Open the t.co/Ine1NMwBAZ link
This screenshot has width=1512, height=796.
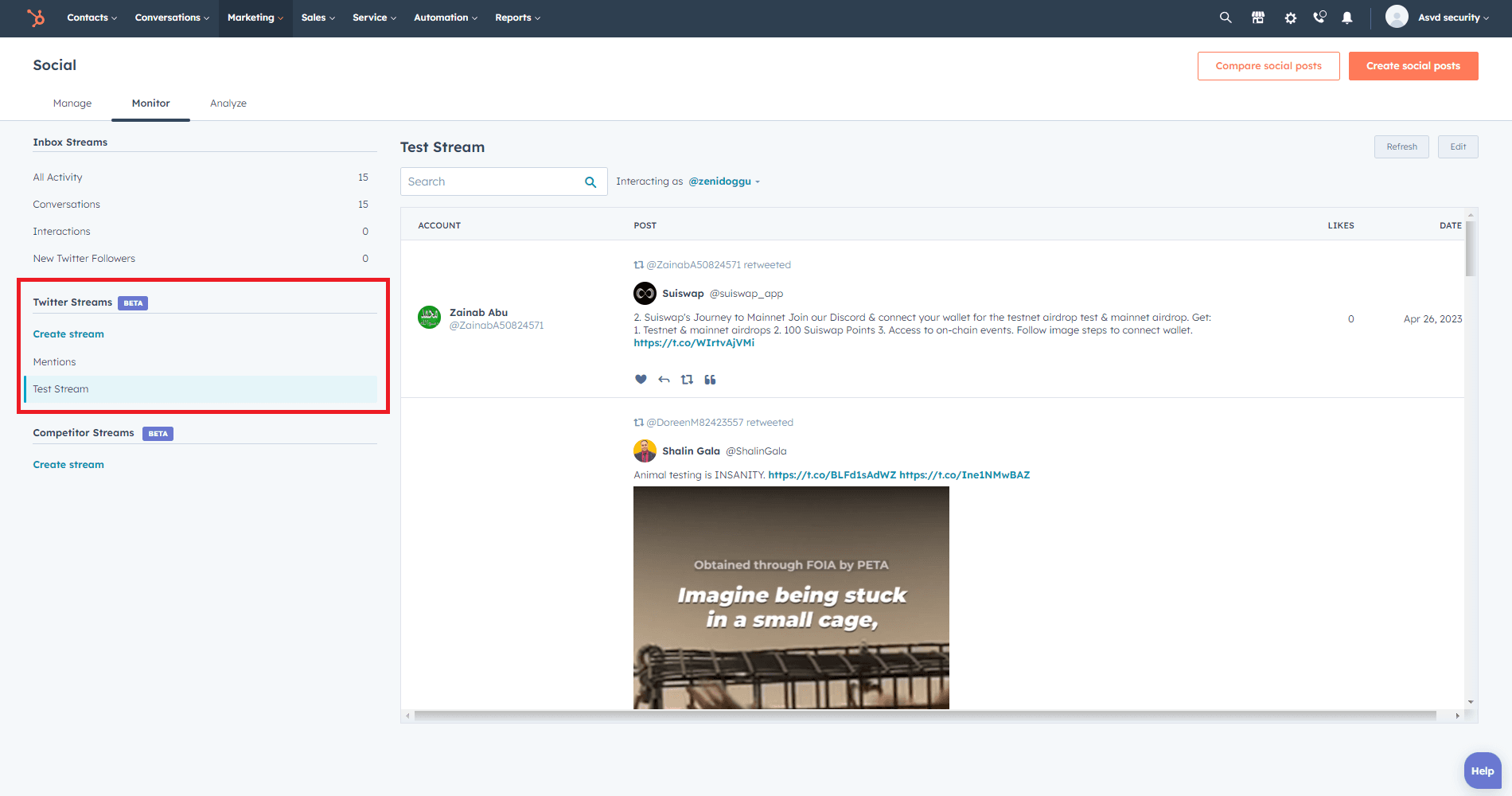point(964,475)
